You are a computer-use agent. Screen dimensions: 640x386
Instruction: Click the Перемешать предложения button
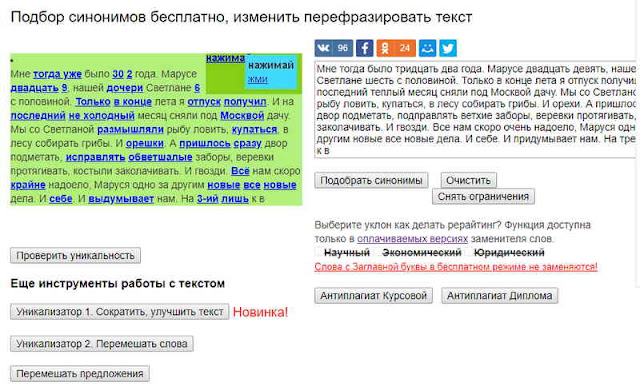point(80,374)
